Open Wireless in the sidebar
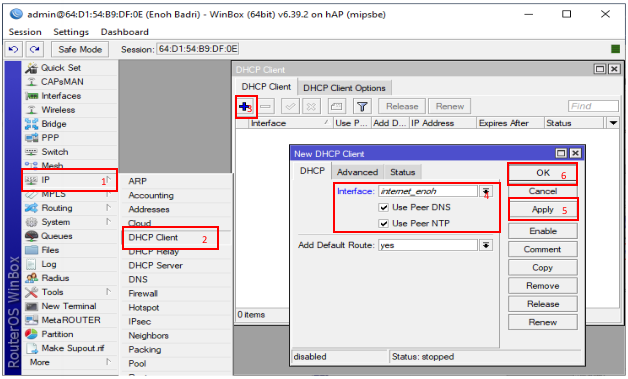The height and width of the screenshot is (379, 628). tap(58, 110)
